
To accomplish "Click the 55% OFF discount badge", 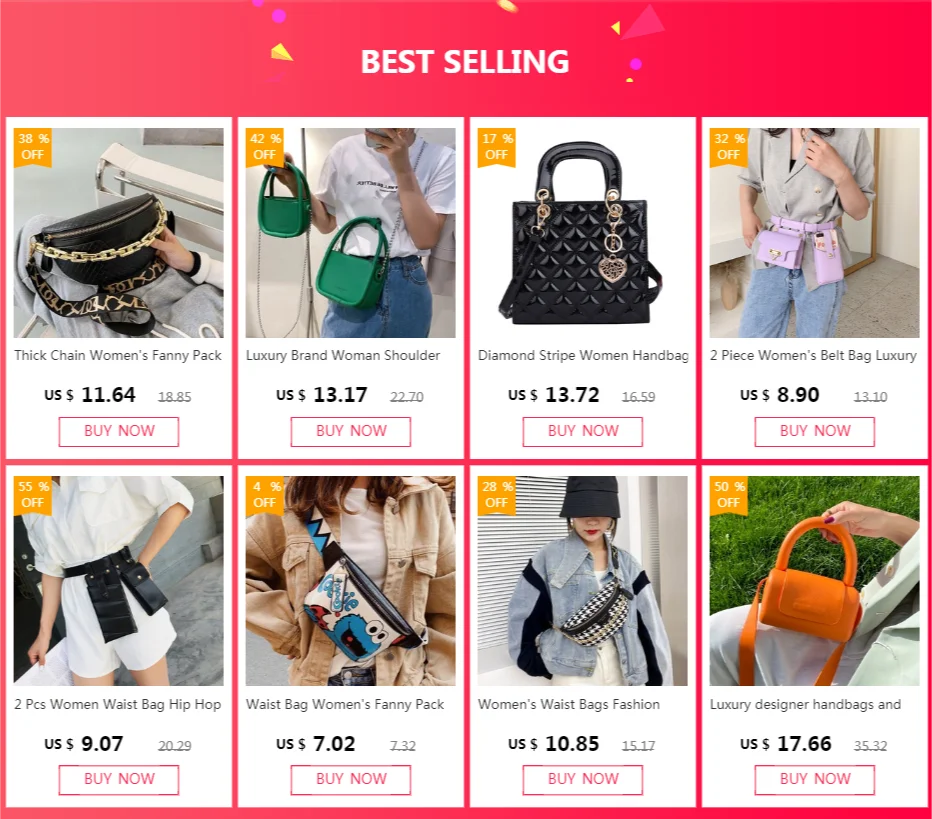I will (x=33, y=494).
